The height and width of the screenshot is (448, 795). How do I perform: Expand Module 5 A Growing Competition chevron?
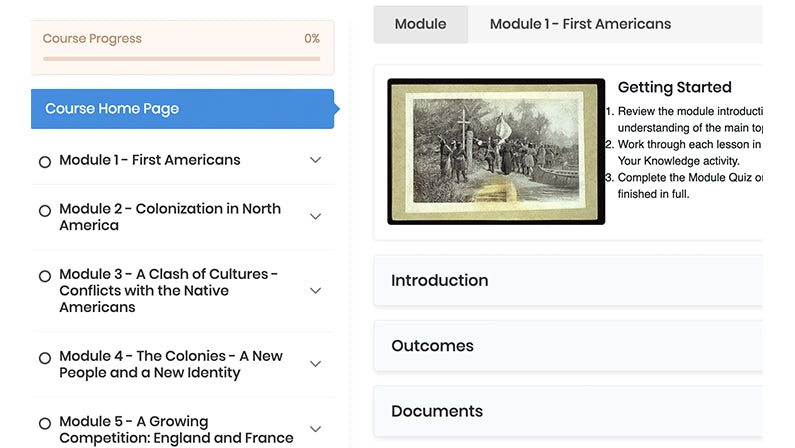point(316,429)
